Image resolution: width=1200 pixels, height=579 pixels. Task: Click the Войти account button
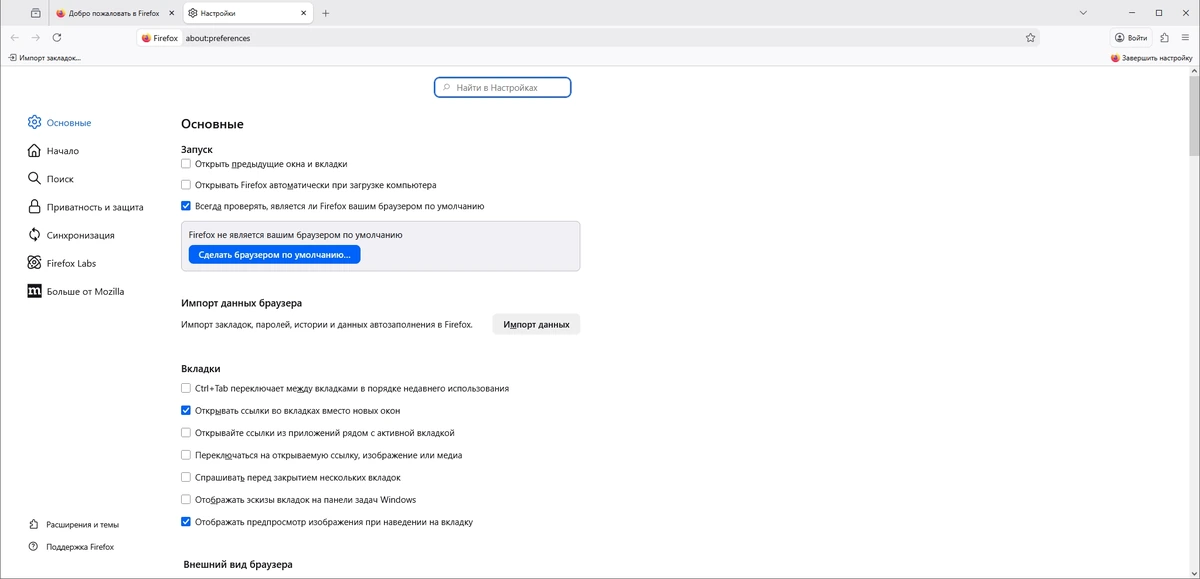pos(1132,38)
